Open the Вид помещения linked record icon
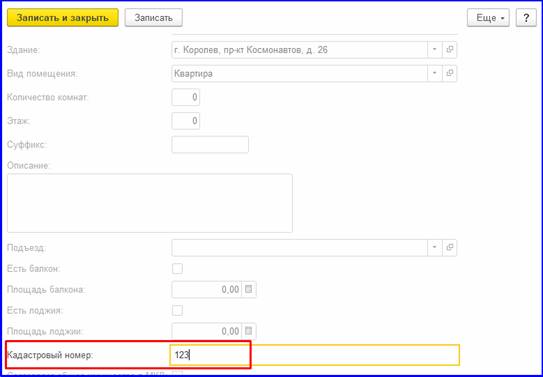The width and height of the screenshot is (543, 377). 449,73
